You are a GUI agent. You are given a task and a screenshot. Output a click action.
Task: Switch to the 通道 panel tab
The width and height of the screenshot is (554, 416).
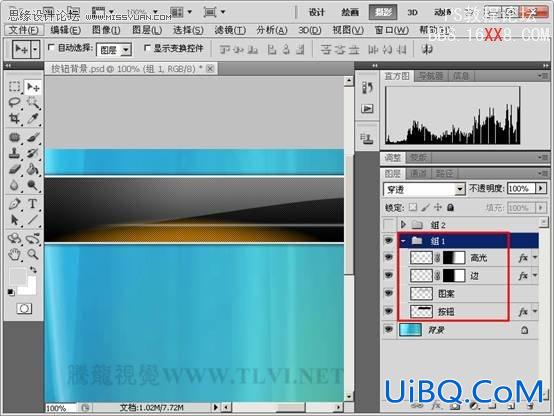point(419,174)
